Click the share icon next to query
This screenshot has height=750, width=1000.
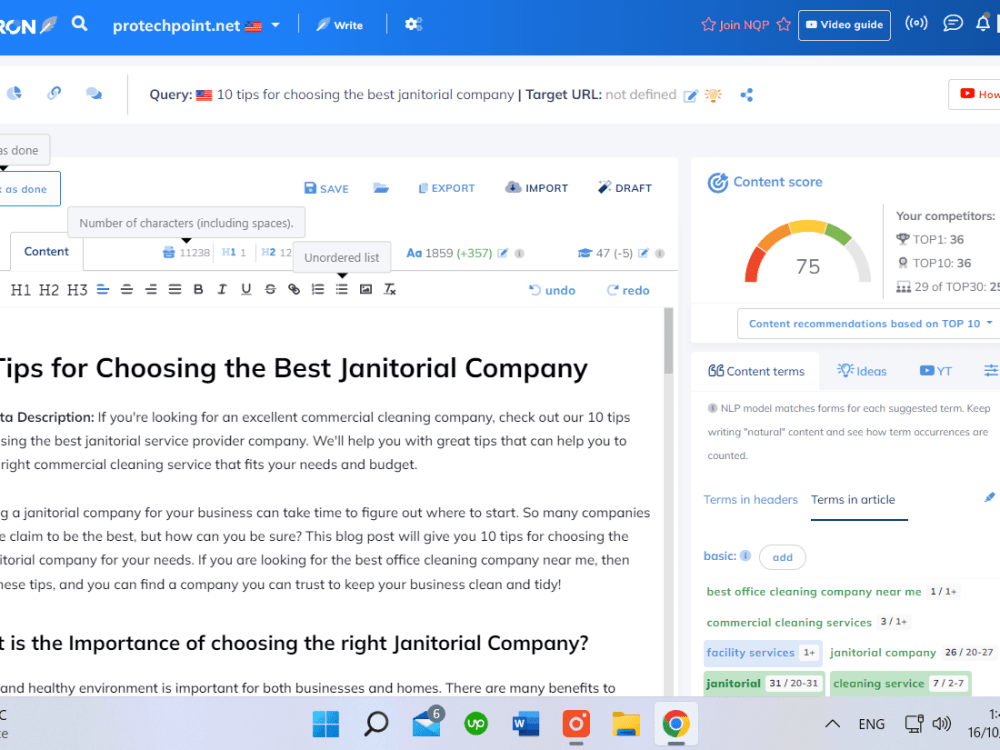pyautogui.click(x=747, y=95)
